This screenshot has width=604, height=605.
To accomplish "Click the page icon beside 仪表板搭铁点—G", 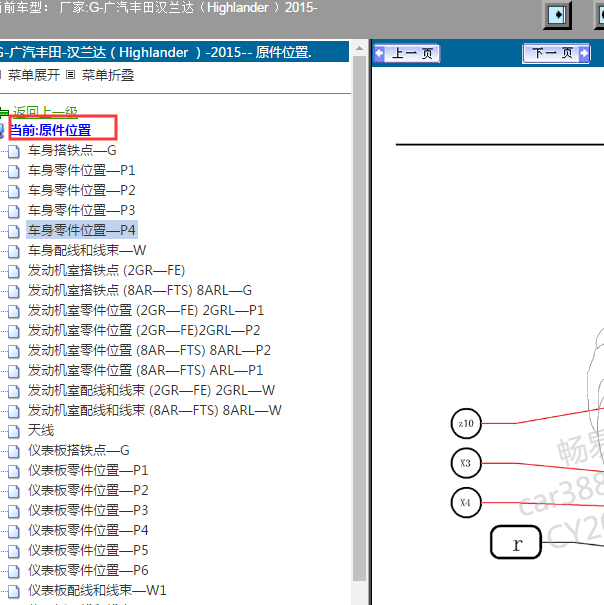I will click(x=14, y=451).
